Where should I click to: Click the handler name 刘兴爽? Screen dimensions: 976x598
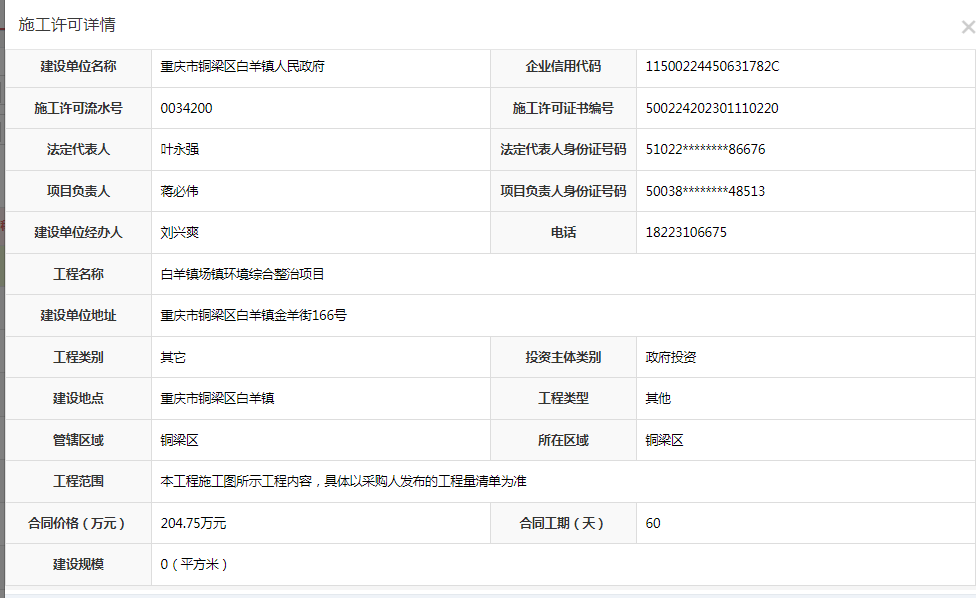pyautogui.click(x=180, y=233)
